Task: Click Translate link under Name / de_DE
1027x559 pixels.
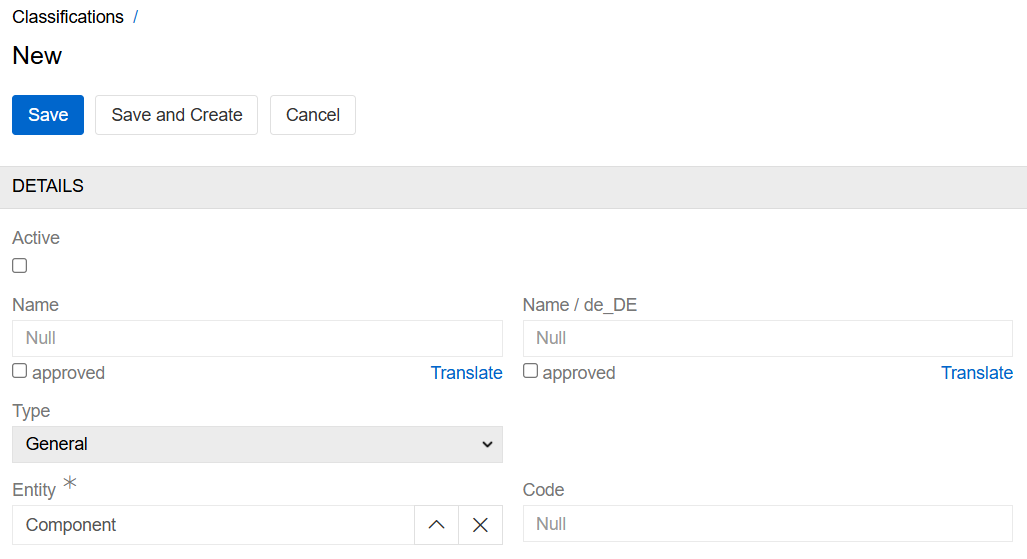Action: (x=976, y=373)
